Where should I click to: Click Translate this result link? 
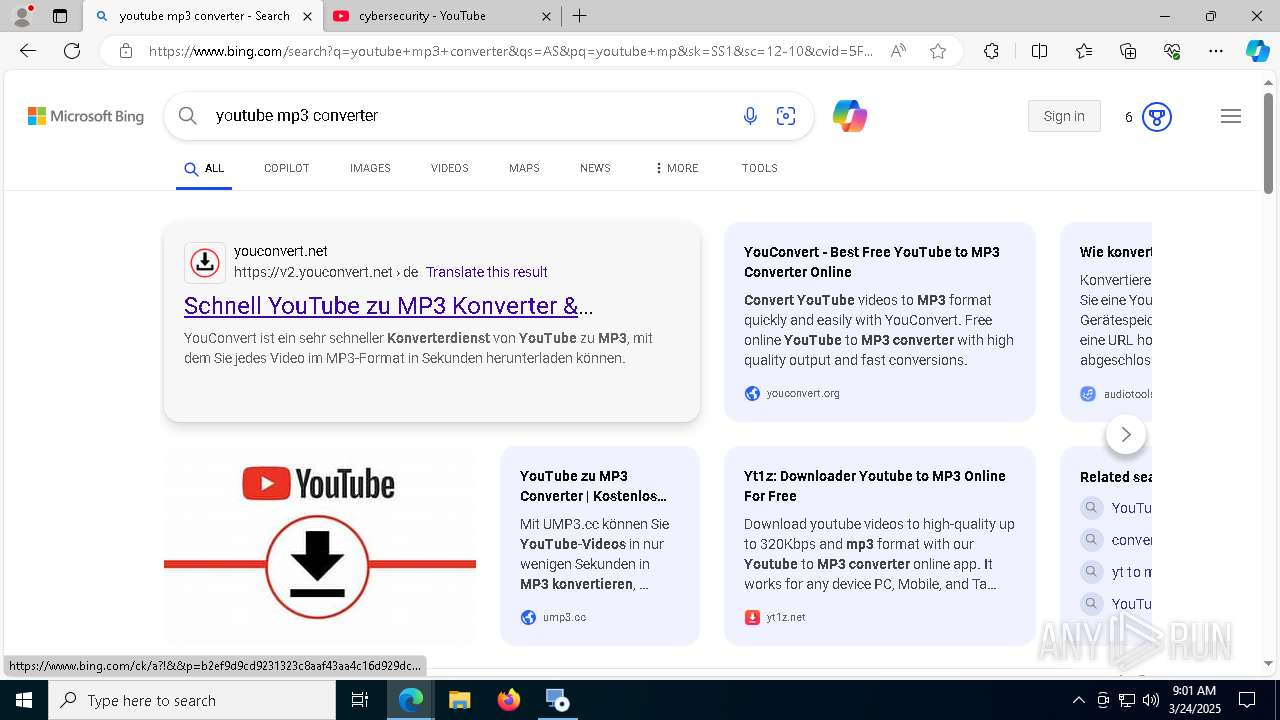[x=486, y=272]
